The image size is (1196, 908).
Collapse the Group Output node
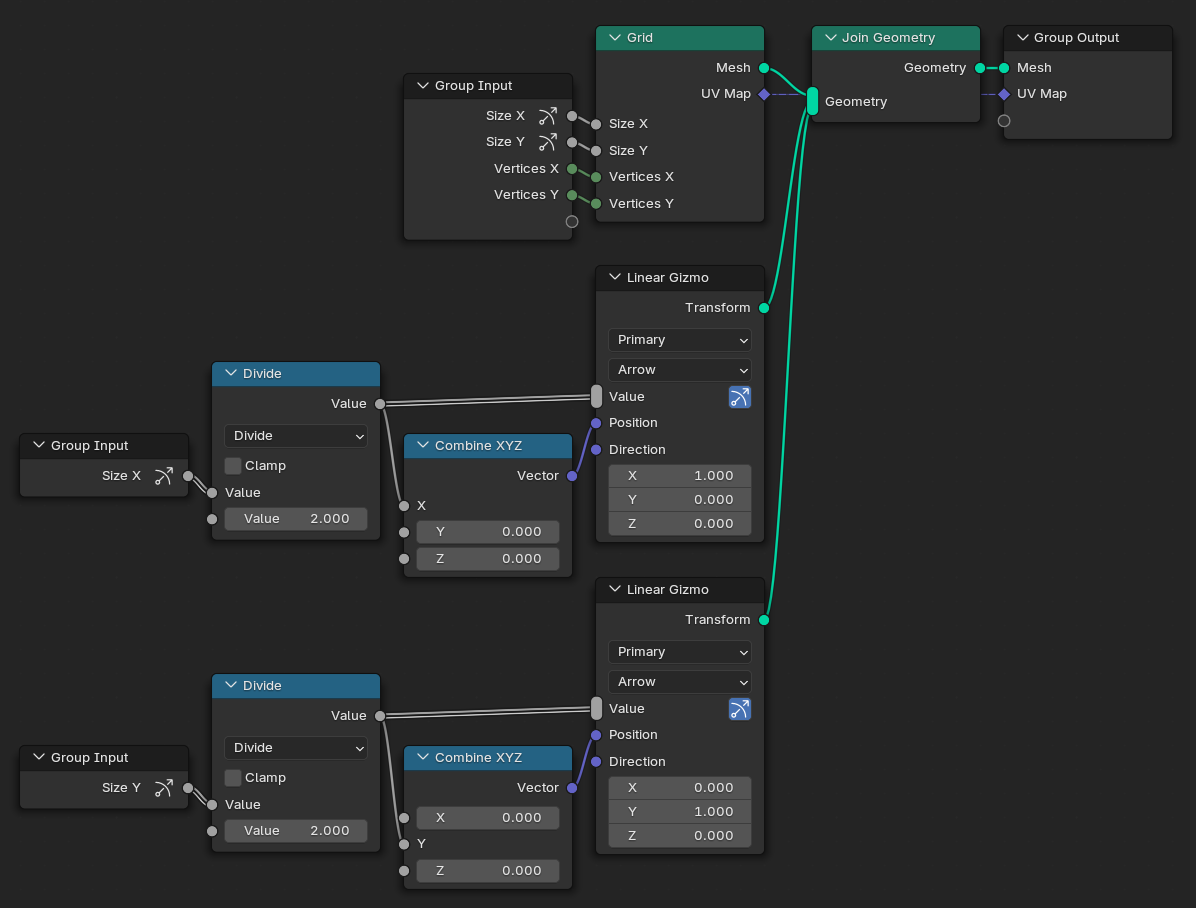[1022, 37]
